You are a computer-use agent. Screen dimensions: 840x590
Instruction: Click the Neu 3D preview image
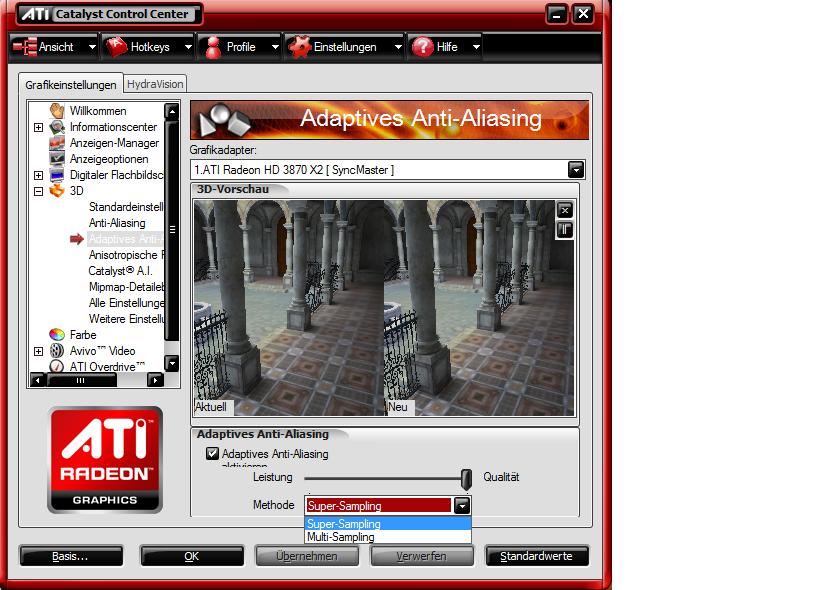479,308
